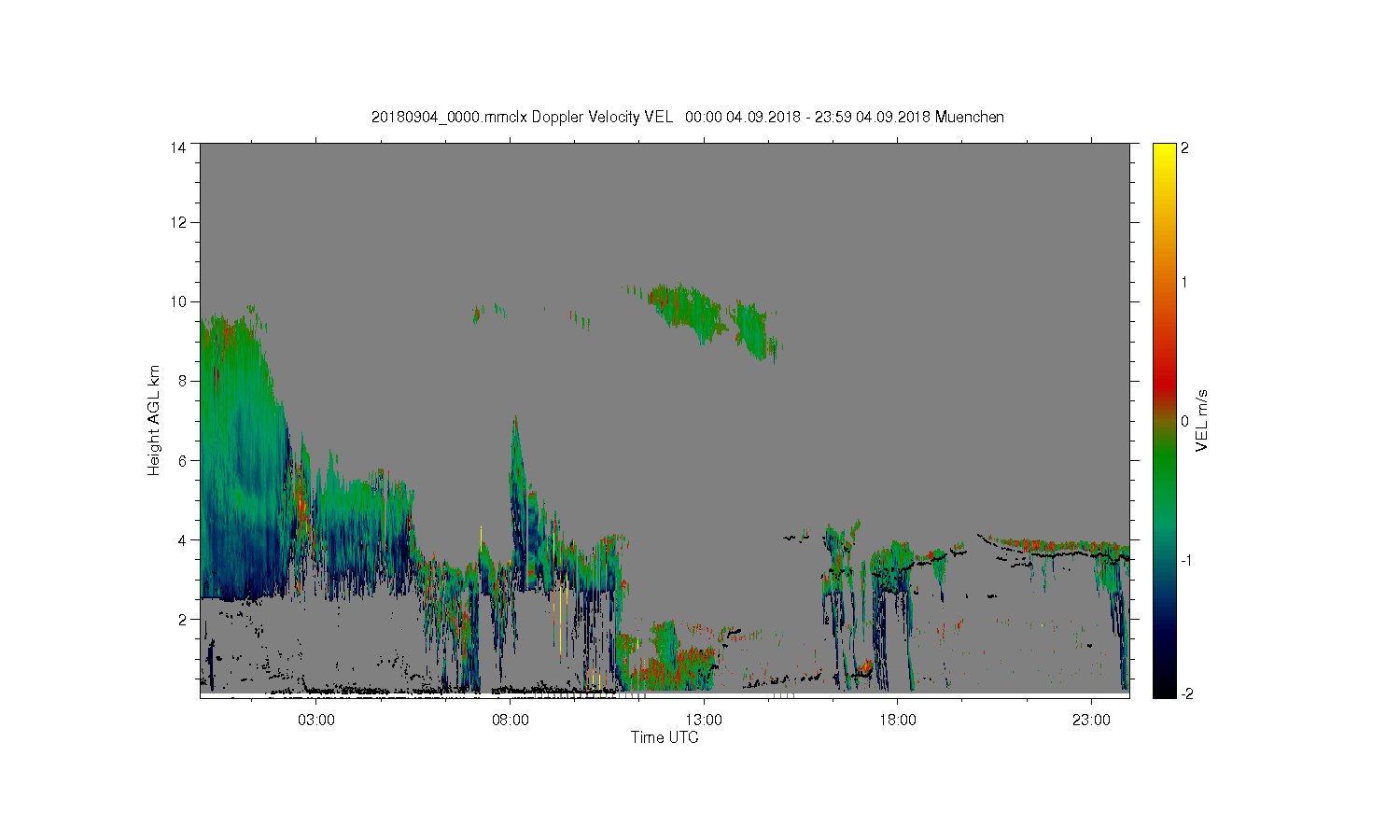Click the colorbar value 2 at top

coord(1185,147)
